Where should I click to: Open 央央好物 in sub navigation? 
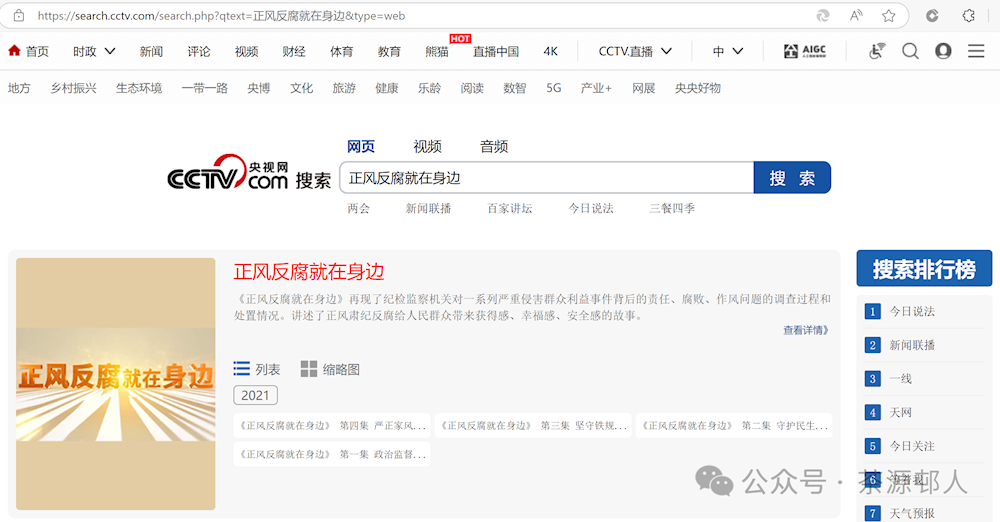tap(698, 88)
